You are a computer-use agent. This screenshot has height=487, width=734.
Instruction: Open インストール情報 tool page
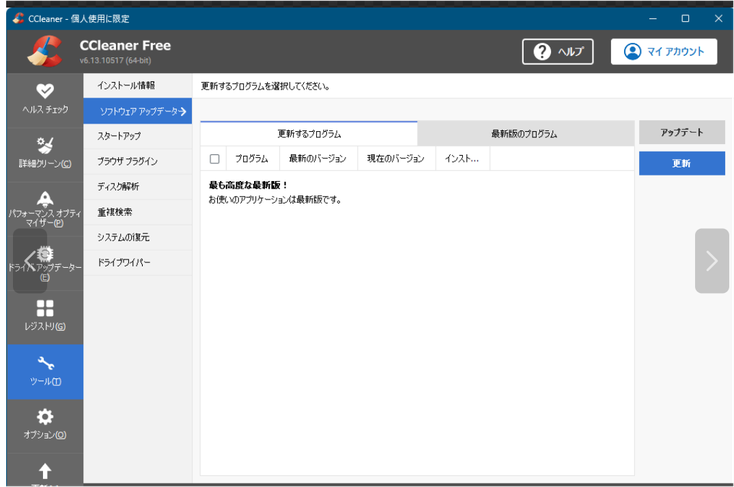tap(138, 85)
